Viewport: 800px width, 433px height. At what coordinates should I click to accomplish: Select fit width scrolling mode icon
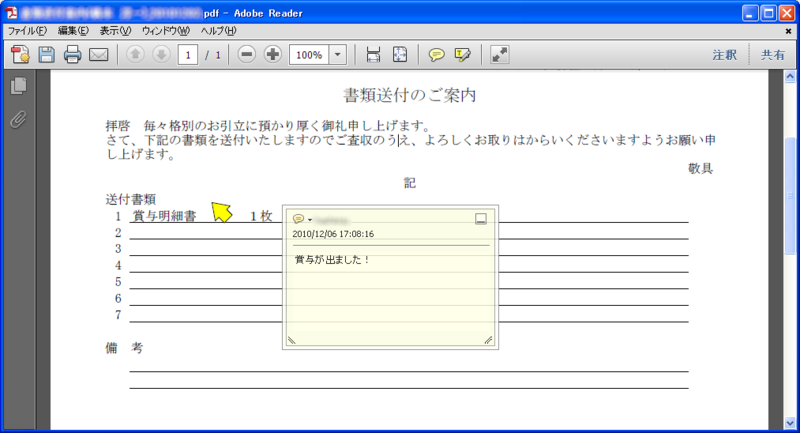coord(373,55)
